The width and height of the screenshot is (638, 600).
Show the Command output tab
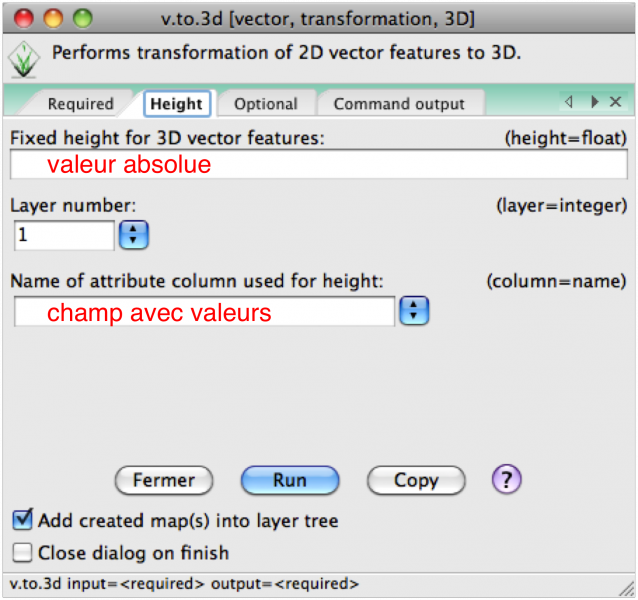399,104
